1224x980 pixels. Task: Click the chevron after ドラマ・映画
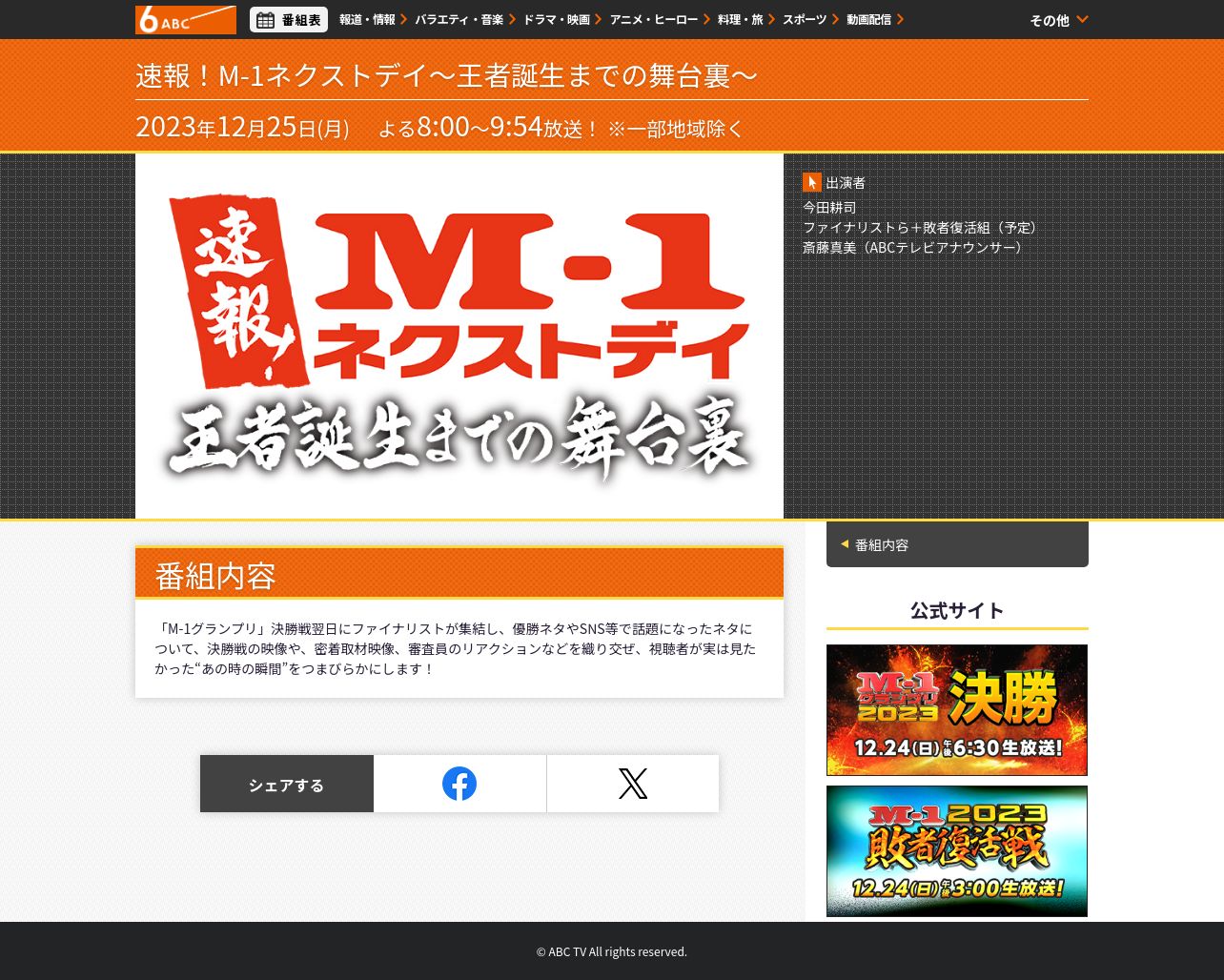click(x=600, y=19)
